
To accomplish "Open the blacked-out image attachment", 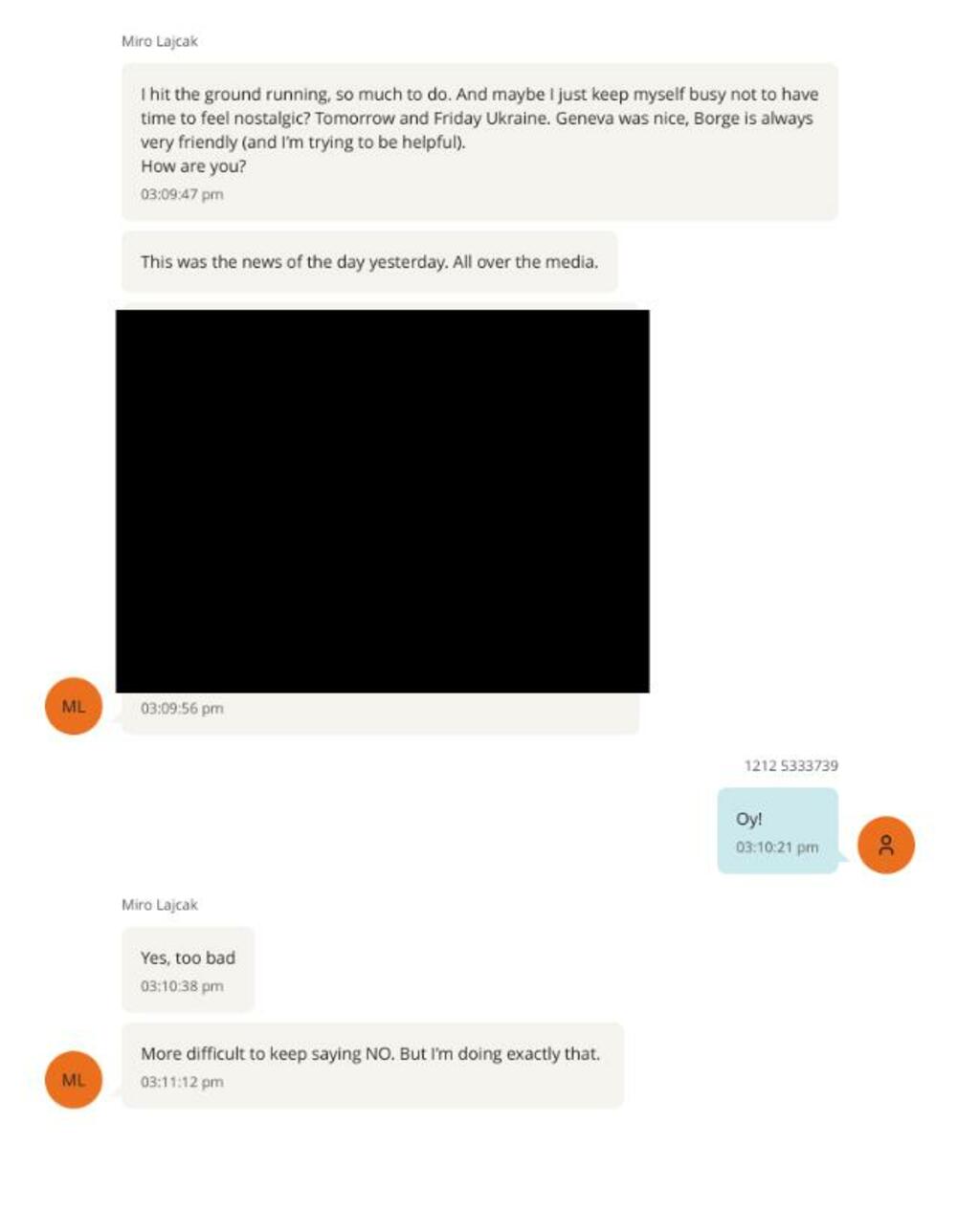I will click(383, 501).
